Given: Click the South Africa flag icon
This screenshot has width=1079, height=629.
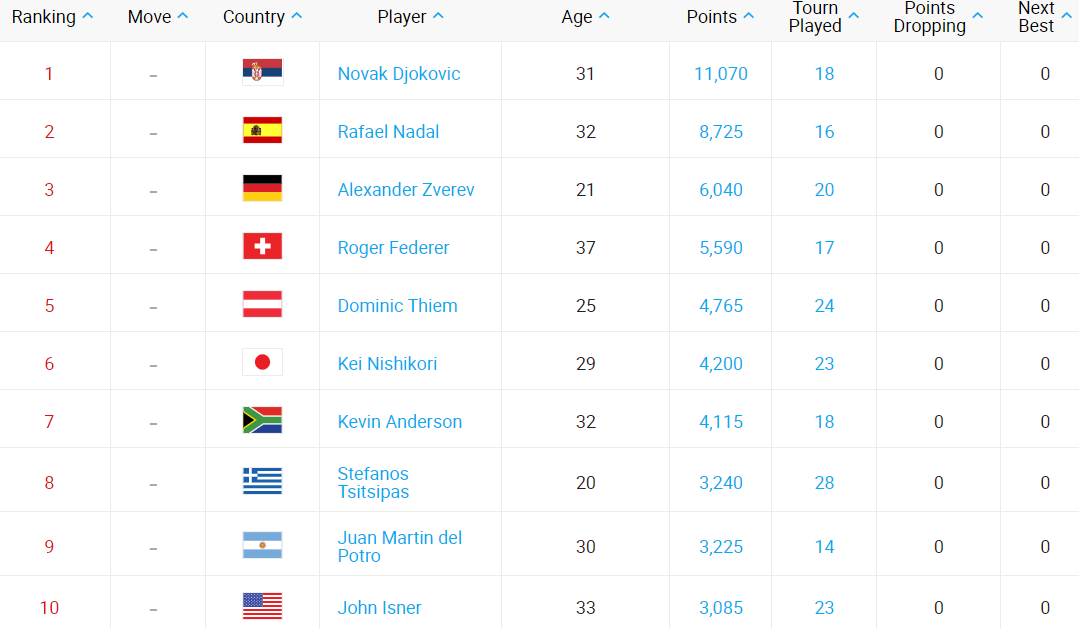Looking at the screenshot, I should pos(262,420).
